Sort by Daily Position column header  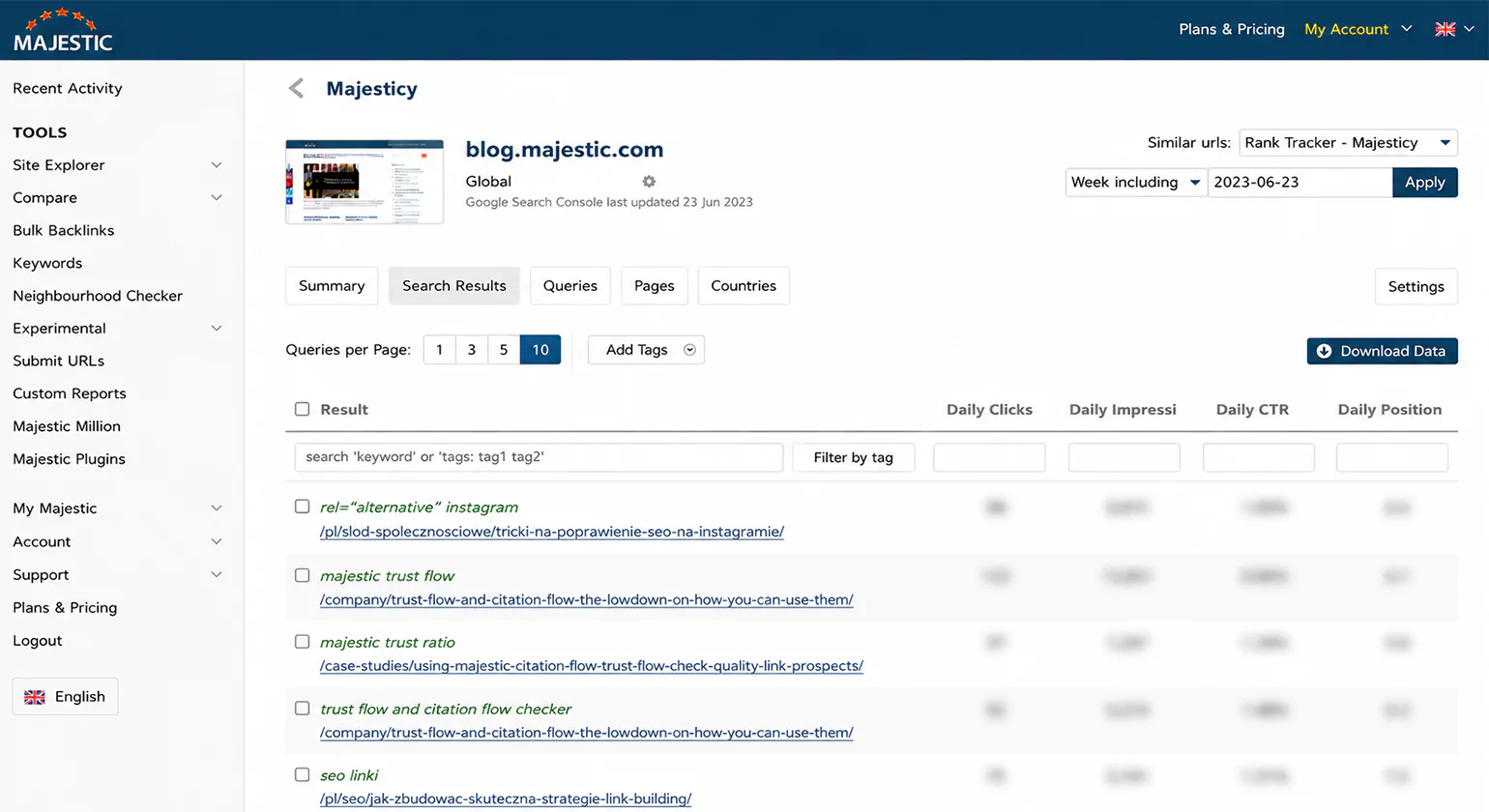(1389, 410)
